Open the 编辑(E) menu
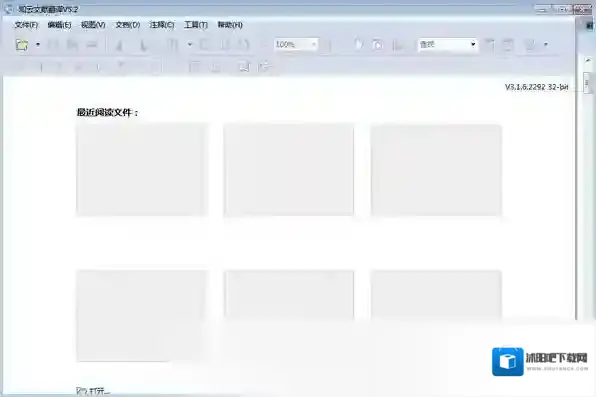This screenshot has width=596, height=397. tap(59, 25)
